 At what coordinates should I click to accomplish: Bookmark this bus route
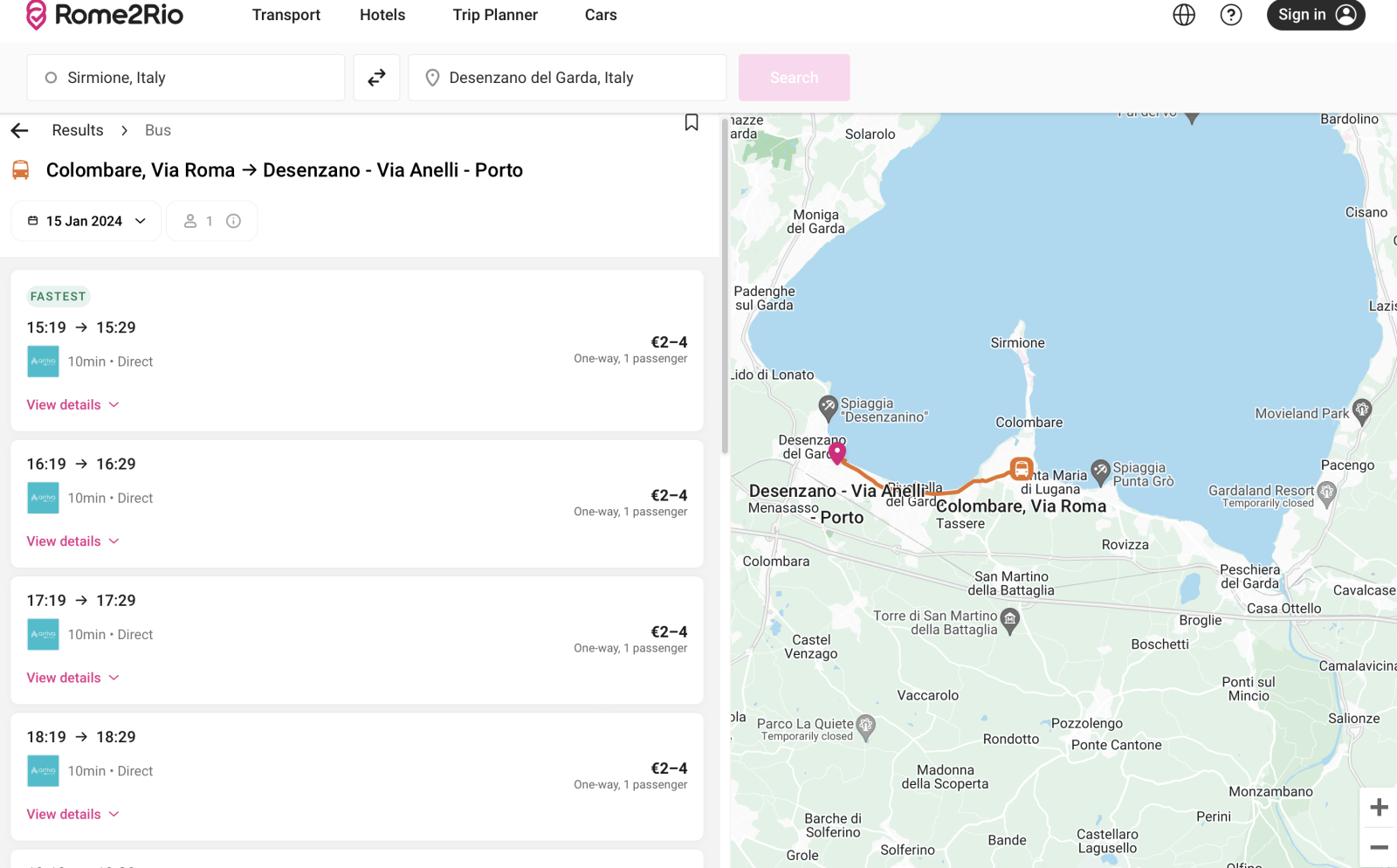691,123
